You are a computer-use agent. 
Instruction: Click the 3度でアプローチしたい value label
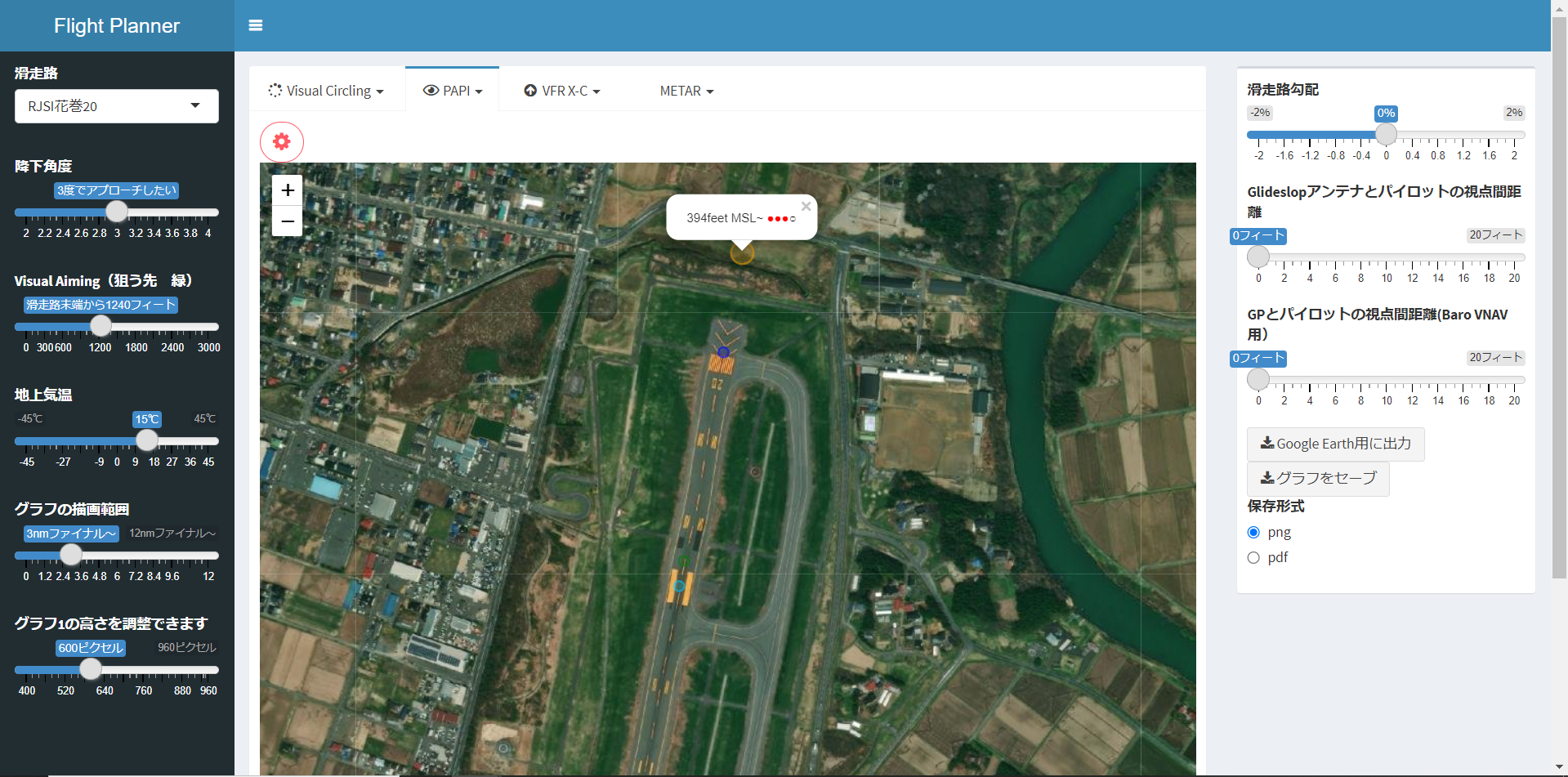[x=117, y=190]
